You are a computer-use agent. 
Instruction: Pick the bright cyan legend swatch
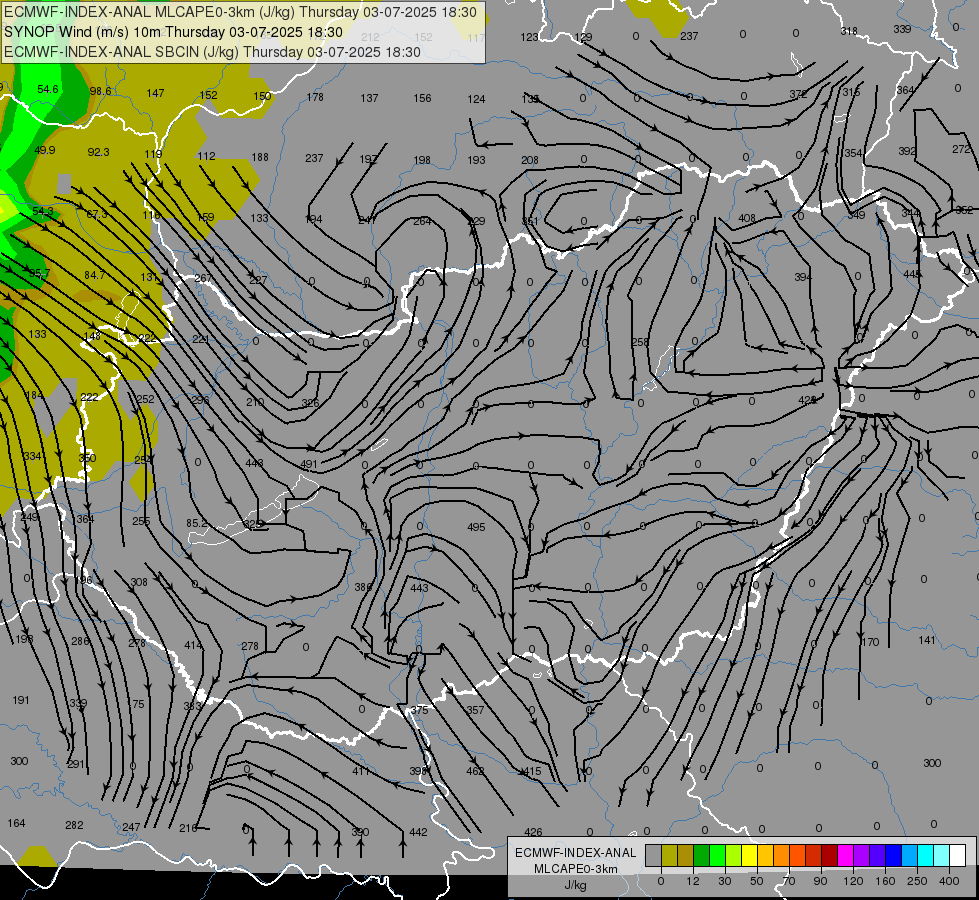point(925,855)
